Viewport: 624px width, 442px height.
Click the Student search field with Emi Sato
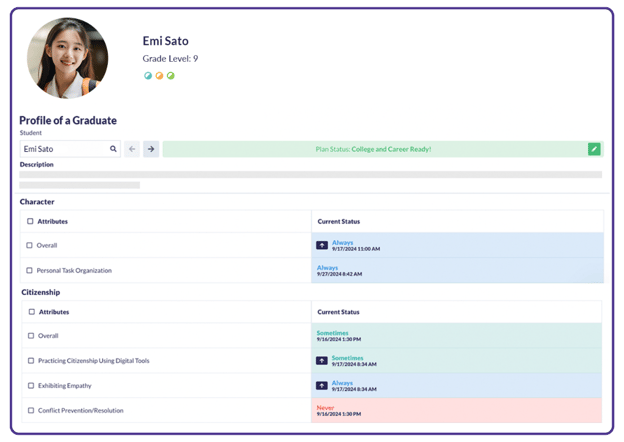[x=70, y=149]
